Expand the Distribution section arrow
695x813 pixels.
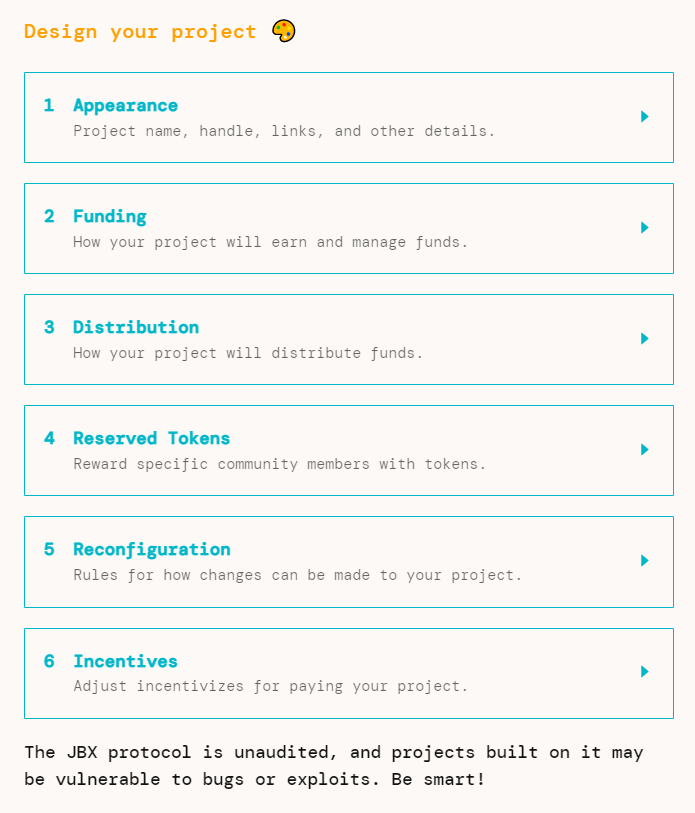[x=645, y=339]
